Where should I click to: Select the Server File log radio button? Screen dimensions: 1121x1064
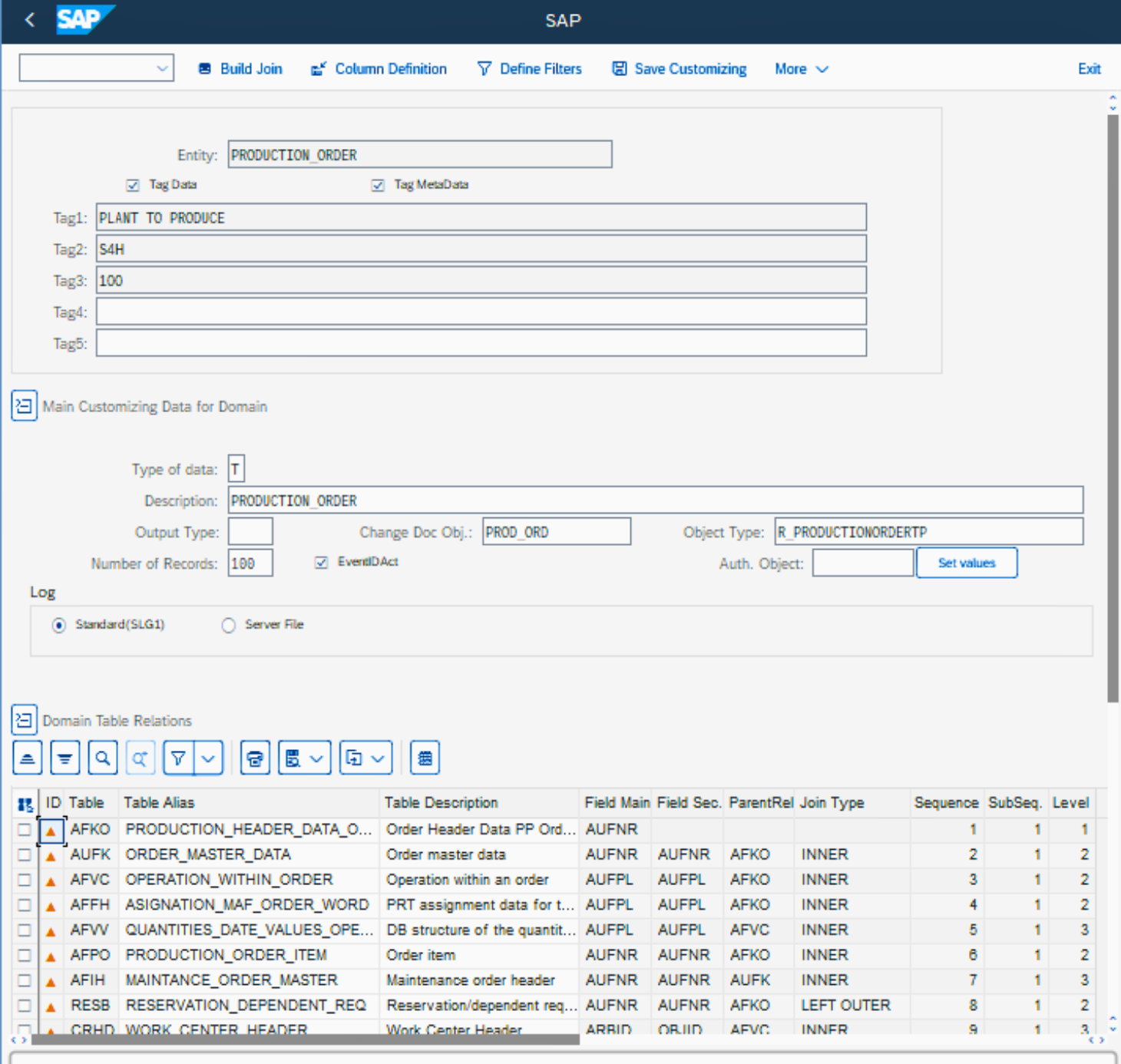228,626
